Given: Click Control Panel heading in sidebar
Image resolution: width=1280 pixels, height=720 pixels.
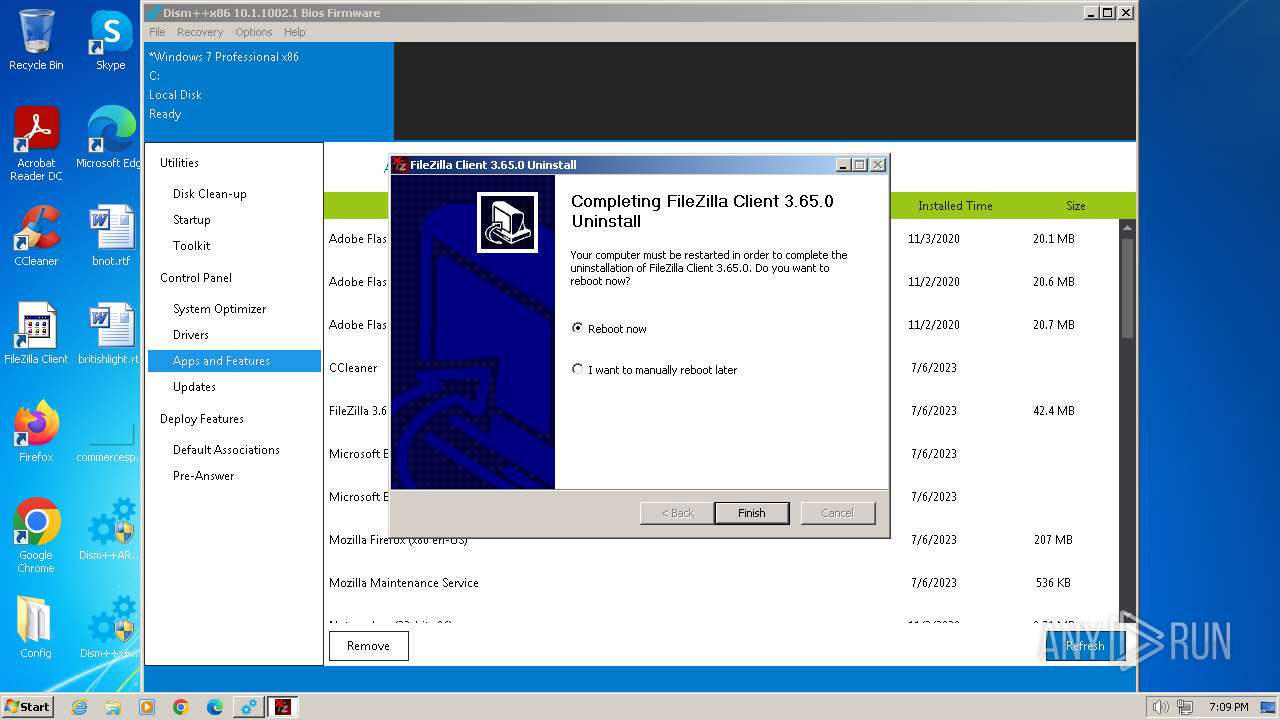Looking at the screenshot, I should point(196,278).
